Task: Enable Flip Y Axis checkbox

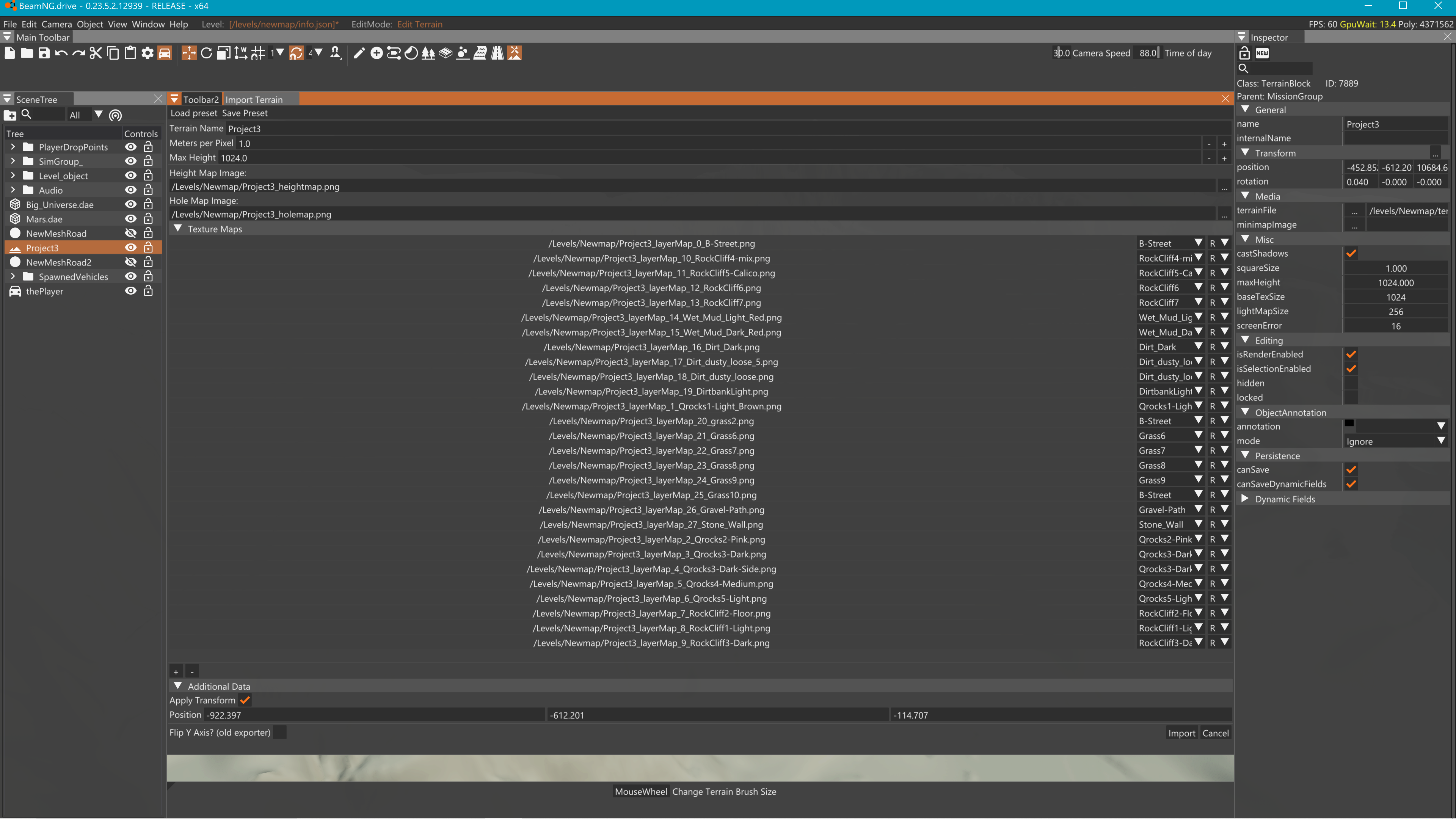Action: [280, 732]
